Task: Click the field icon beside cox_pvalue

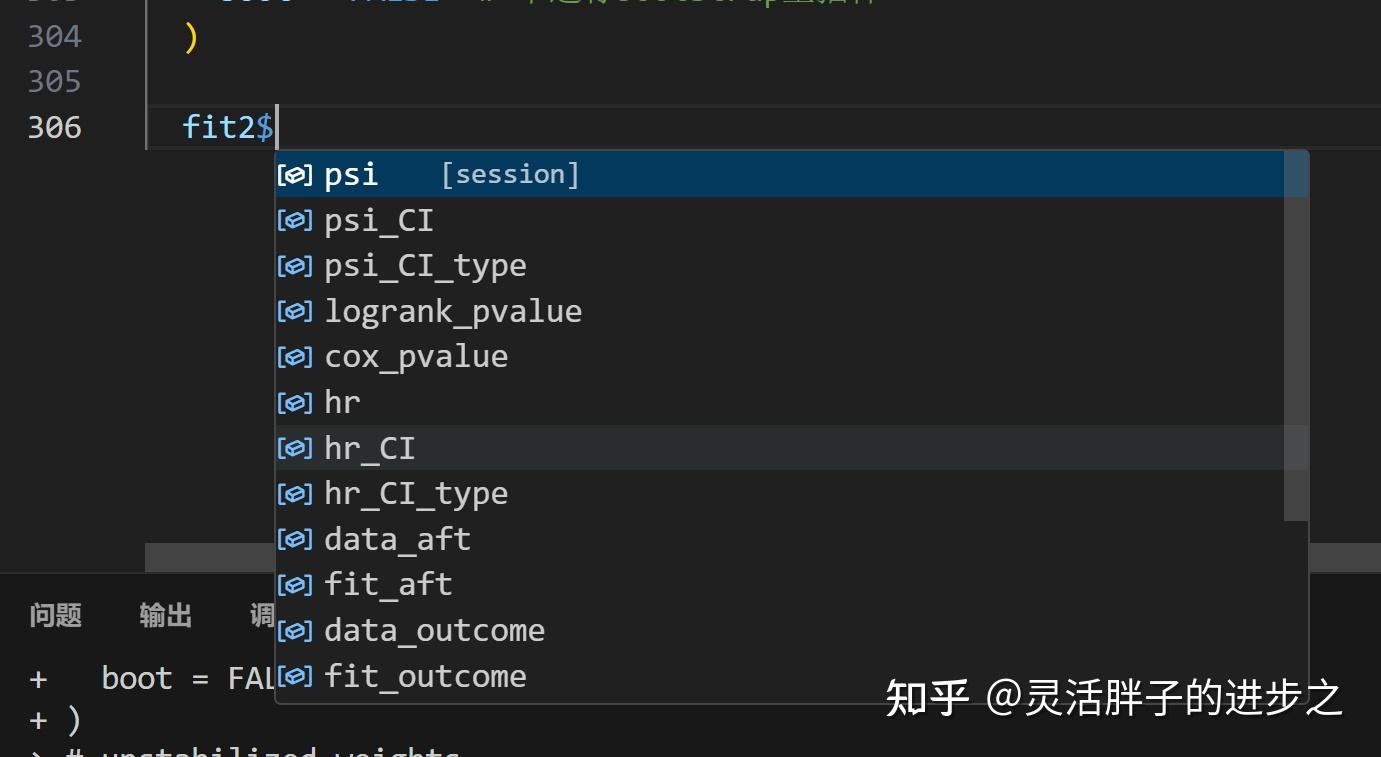Action: click(293, 356)
